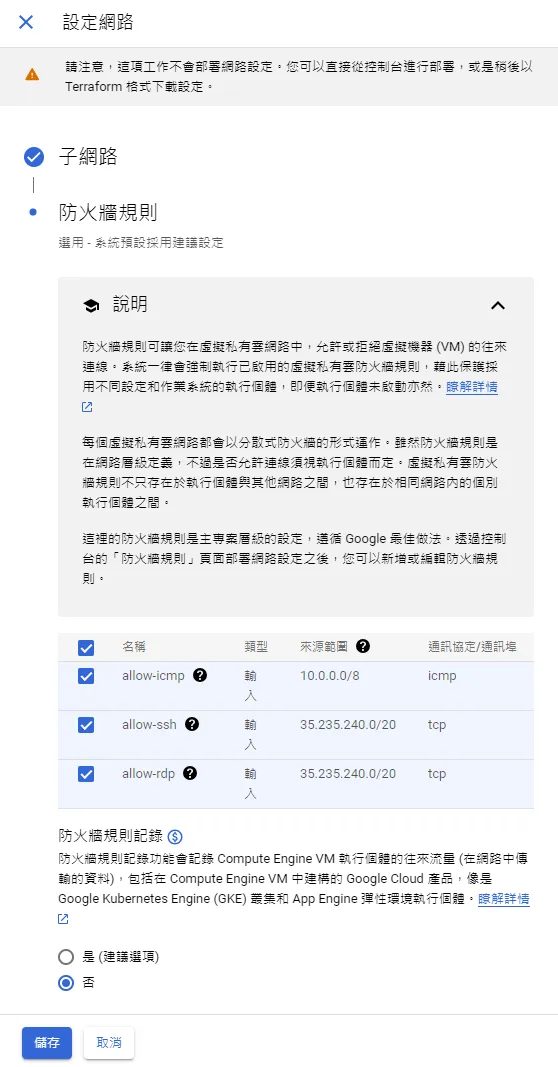Screen dimensions: 558x1067
Task: Click the help icon next to allow-ssh
Action: click(192, 725)
